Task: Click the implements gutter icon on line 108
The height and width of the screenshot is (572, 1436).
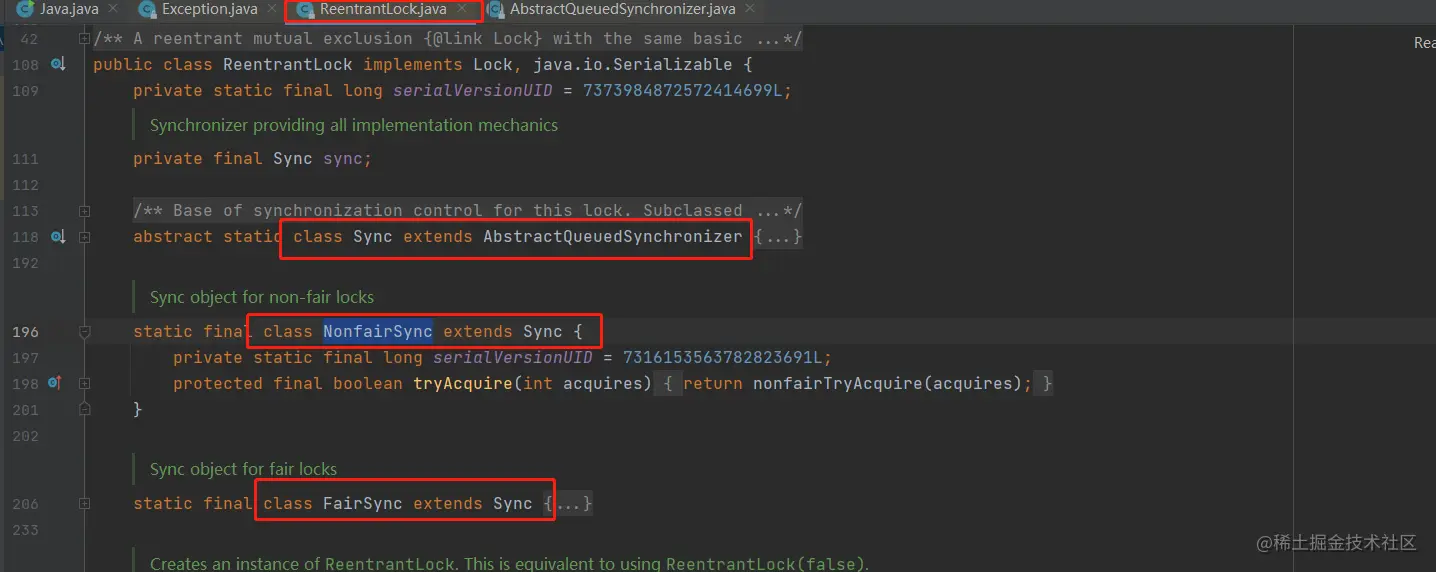Action: coord(58,65)
